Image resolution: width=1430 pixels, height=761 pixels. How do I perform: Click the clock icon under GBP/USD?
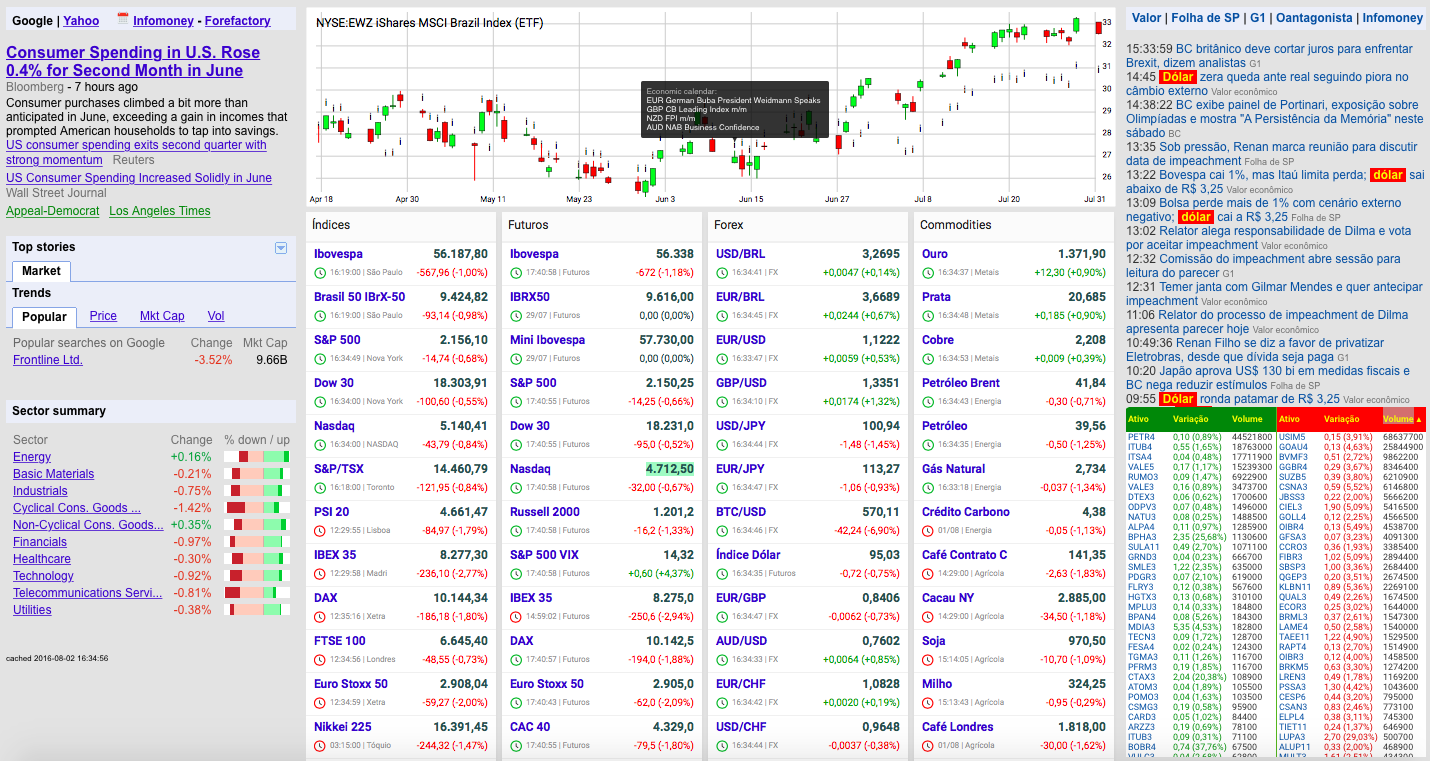tap(722, 401)
